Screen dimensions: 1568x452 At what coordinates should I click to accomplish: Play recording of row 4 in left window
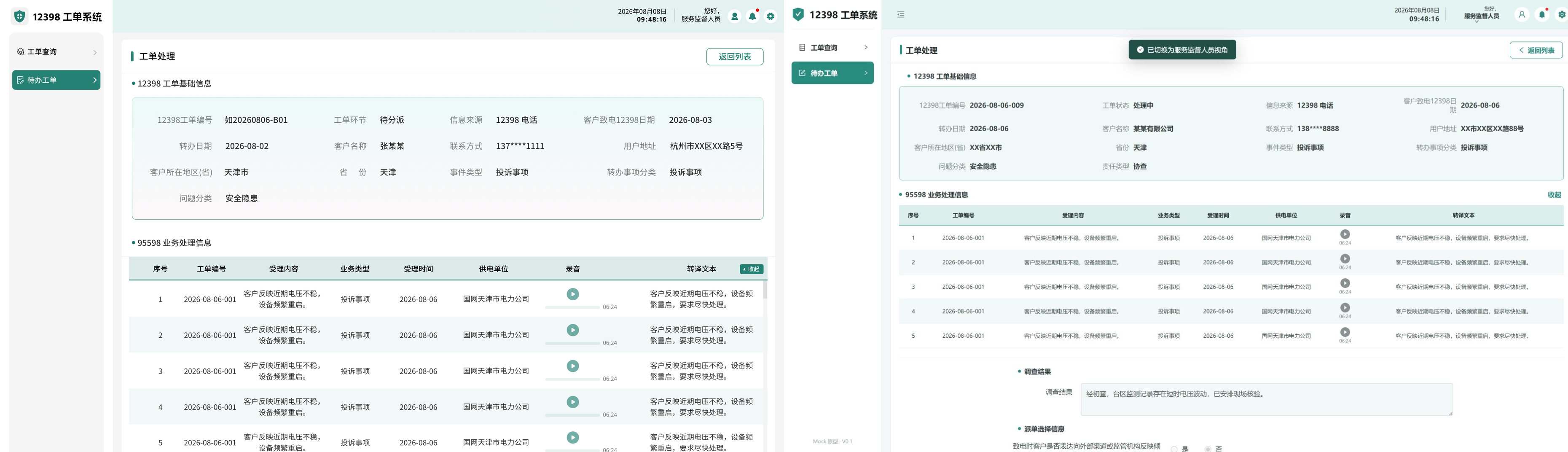[573, 402]
